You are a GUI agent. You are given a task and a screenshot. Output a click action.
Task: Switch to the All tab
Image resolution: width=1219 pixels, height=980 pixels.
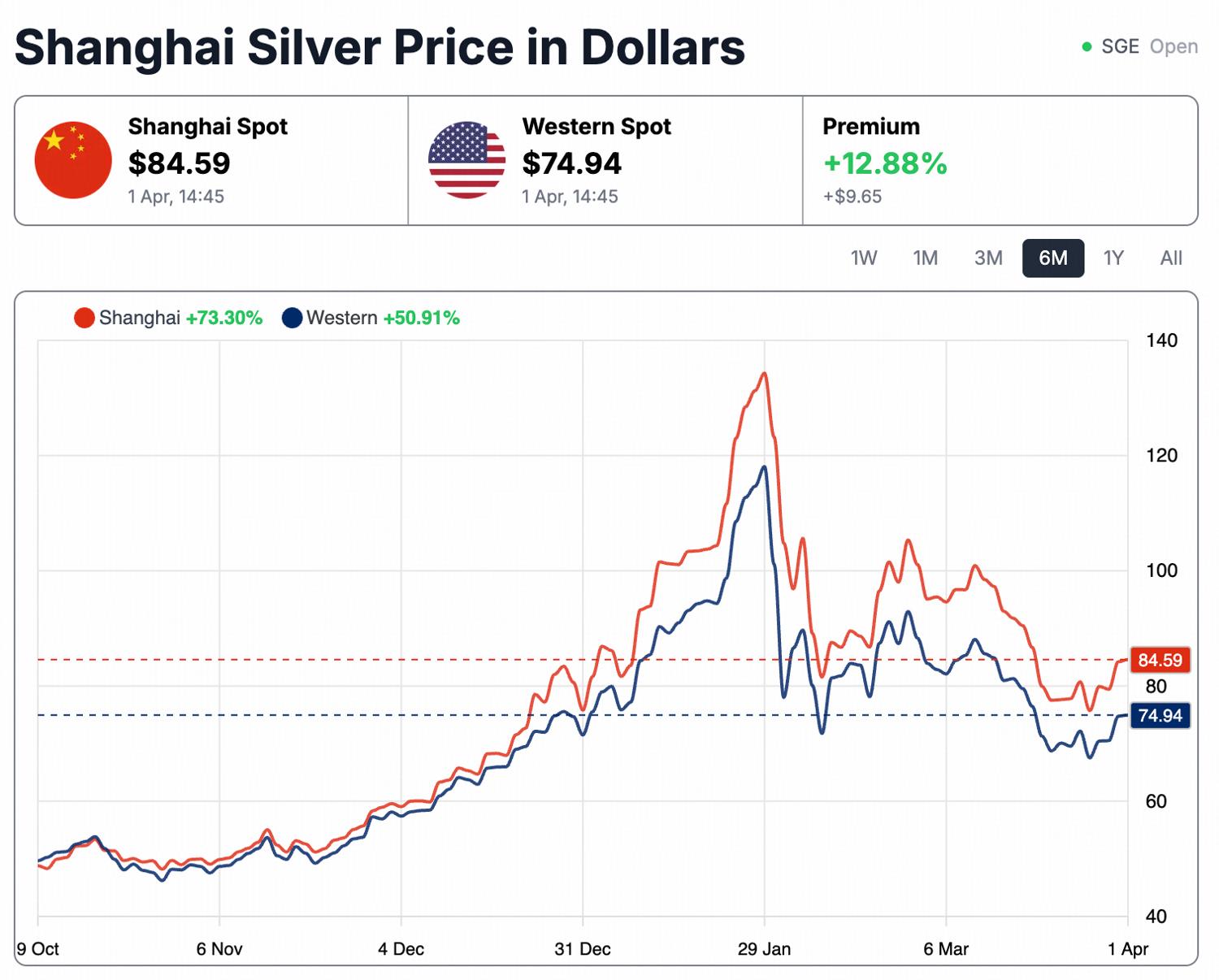point(1171,258)
